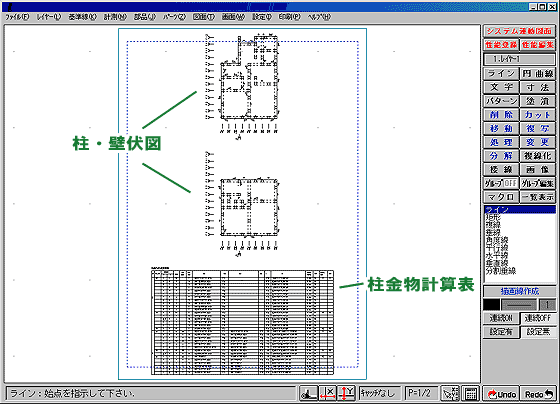Screen dimensions: 560x404
Task: Open the ファイル(F) menu
Action: point(17,17)
